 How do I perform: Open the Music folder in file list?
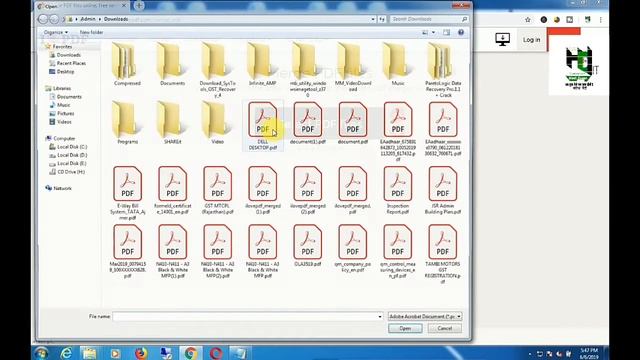(x=398, y=65)
